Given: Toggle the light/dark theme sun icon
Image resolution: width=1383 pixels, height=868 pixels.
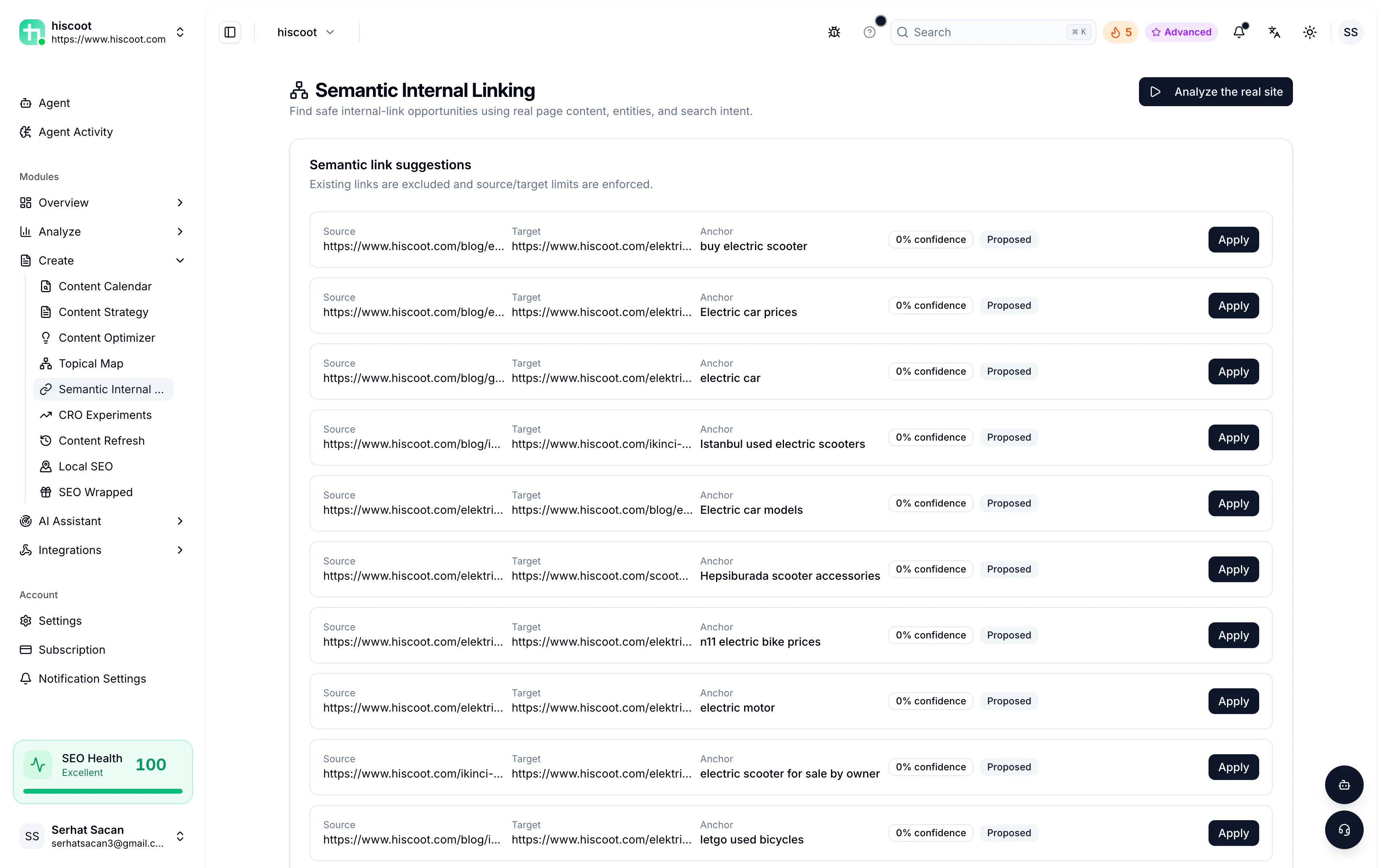Looking at the screenshot, I should (1309, 32).
